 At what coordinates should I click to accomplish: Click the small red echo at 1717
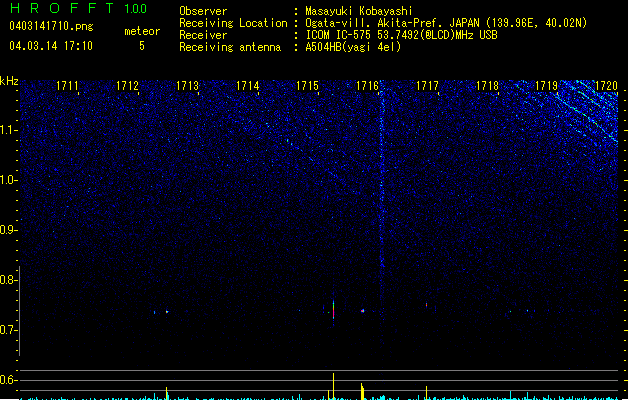click(426, 305)
